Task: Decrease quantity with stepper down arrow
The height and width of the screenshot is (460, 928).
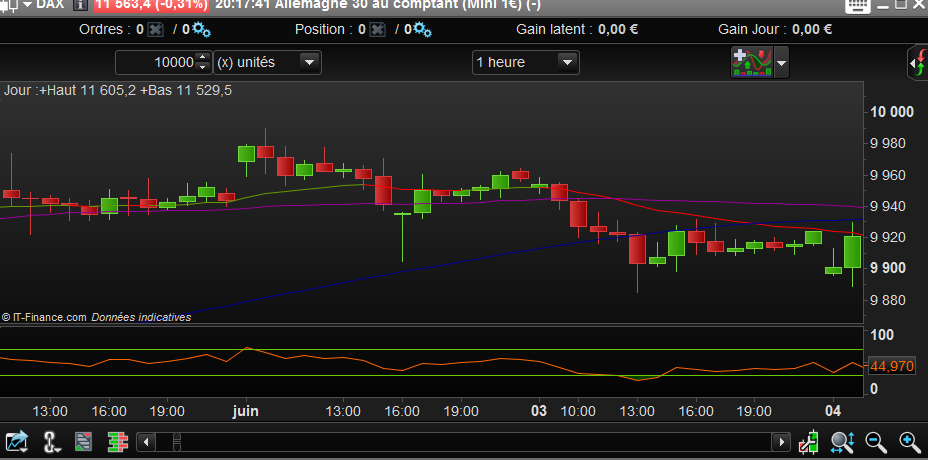Action: tap(202, 67)
